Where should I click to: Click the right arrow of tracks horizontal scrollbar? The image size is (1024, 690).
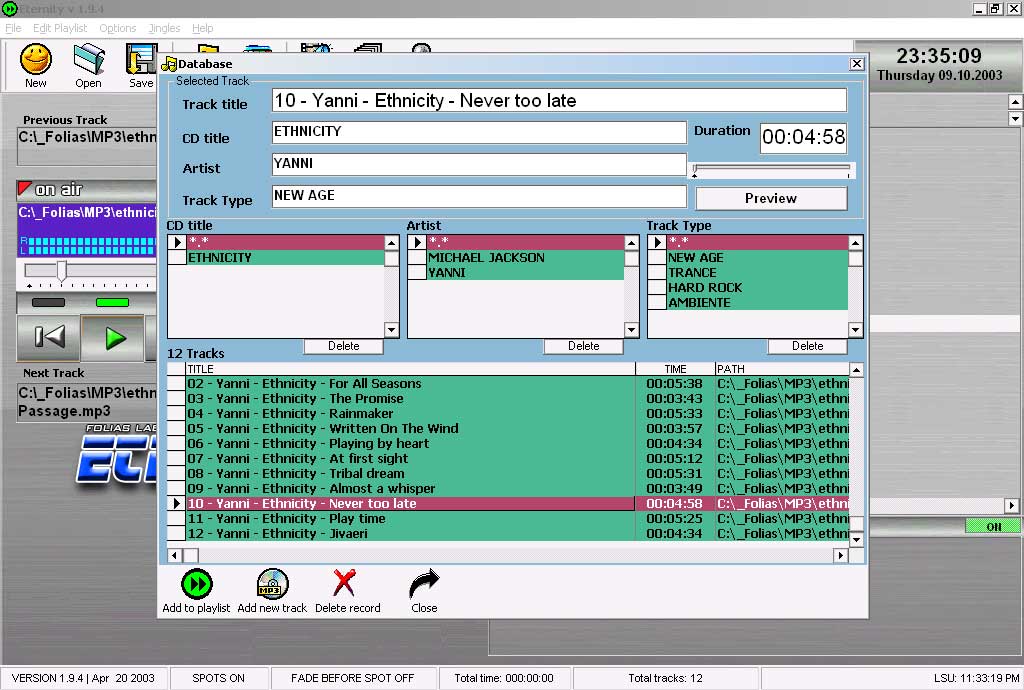point(840,556)
